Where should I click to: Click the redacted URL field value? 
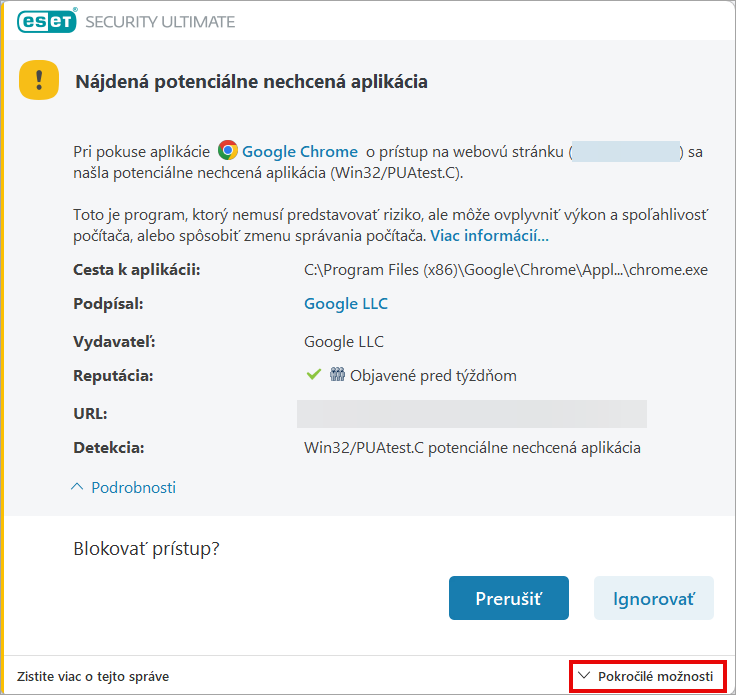point(471,414)
